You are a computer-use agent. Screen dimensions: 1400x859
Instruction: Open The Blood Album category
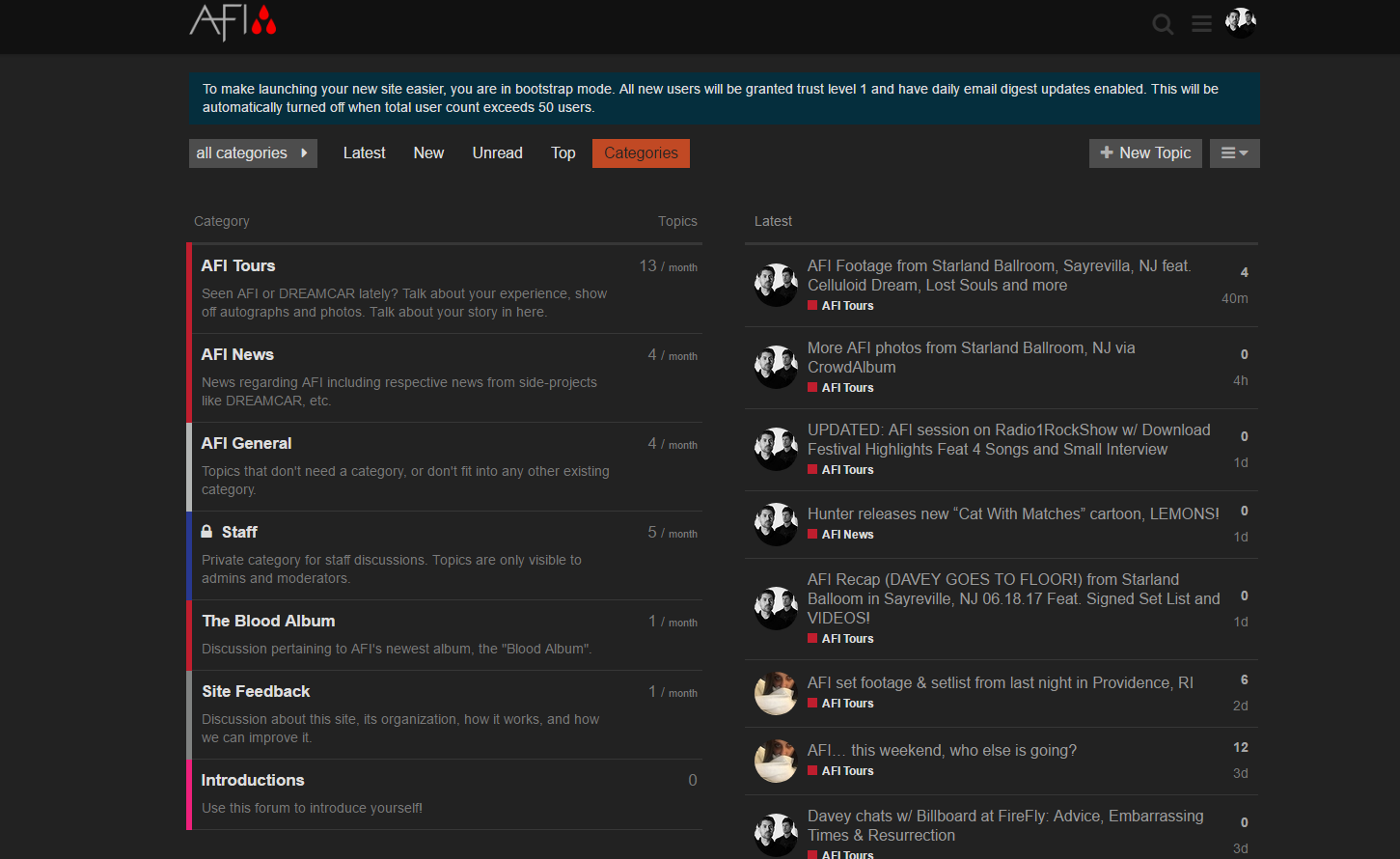coord(268,621)
